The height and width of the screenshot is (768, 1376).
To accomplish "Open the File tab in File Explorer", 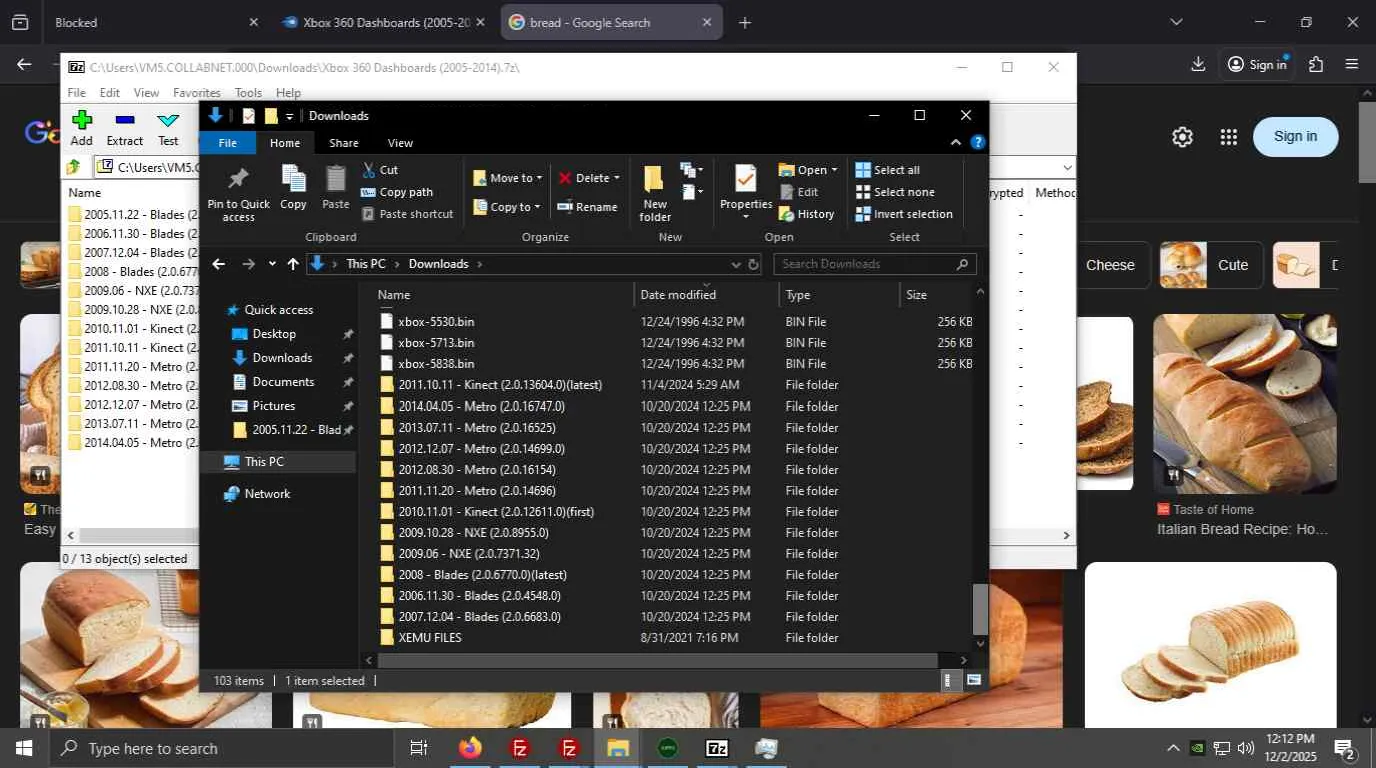I will (x=228, y=143).
